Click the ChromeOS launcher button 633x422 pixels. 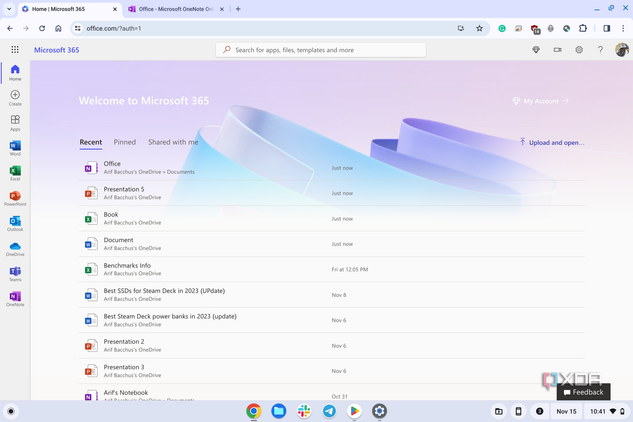tap(11, 411)
